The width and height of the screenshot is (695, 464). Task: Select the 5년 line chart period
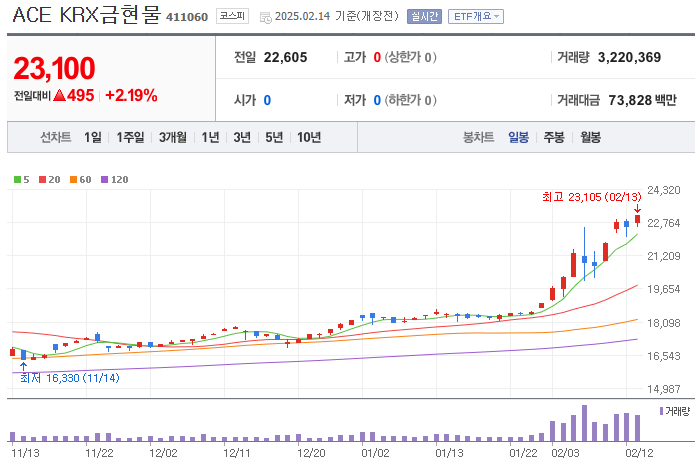[x=274, y=137]
